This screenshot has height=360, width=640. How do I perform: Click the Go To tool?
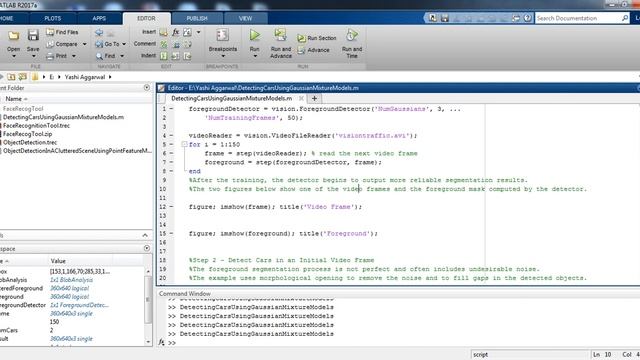tap(107, 44)
